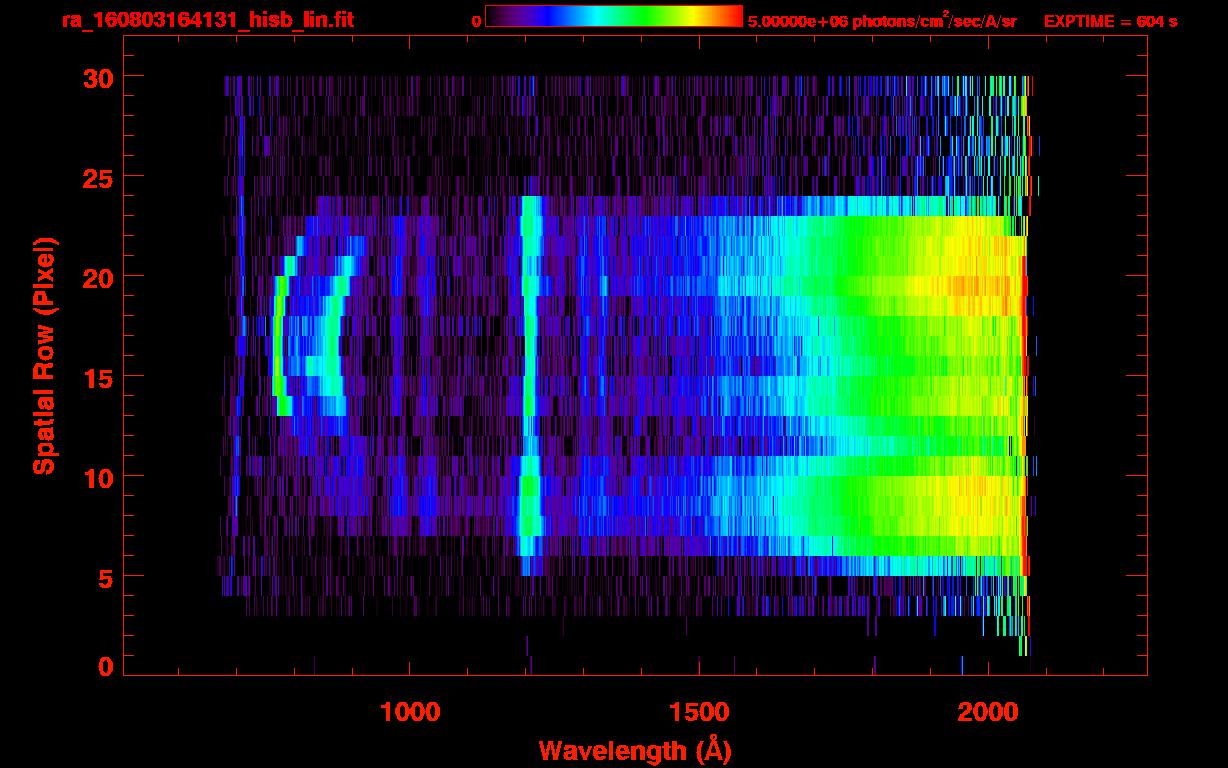Image resolution: width=1228 pixels, height=768 pixels.
Task: Click the Spatial Row (Pixel) axis label
Action: [45, 355]
